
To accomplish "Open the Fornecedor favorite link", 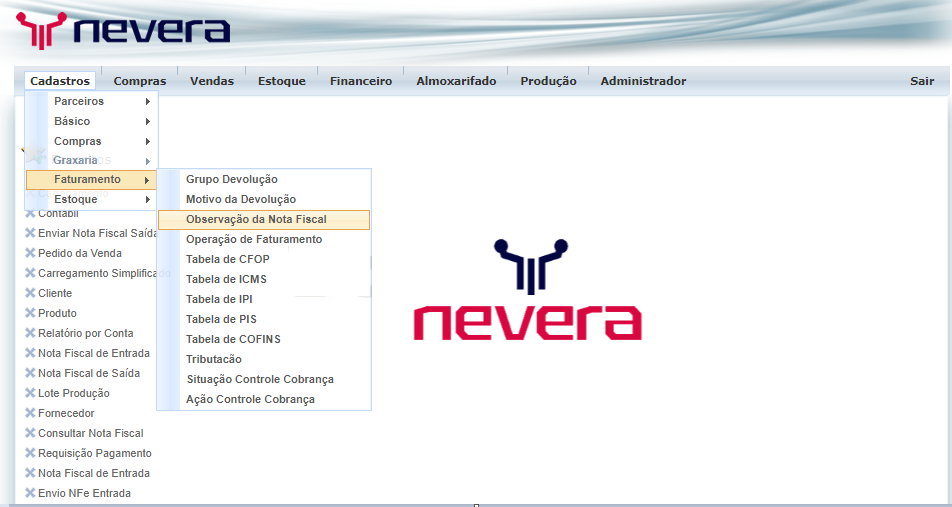I will pos(66,413).
